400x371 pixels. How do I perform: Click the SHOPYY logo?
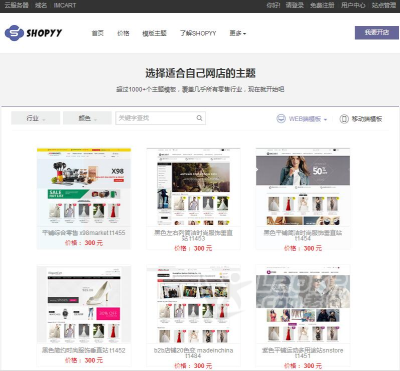pyautogui.click(x=33, y=33)
